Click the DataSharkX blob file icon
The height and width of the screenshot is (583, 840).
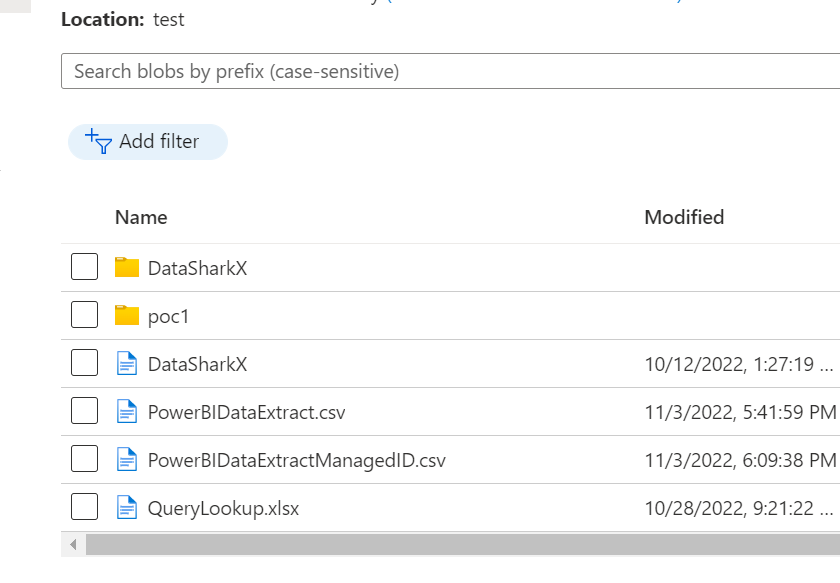pyautogui.click(x=127, y=363)
